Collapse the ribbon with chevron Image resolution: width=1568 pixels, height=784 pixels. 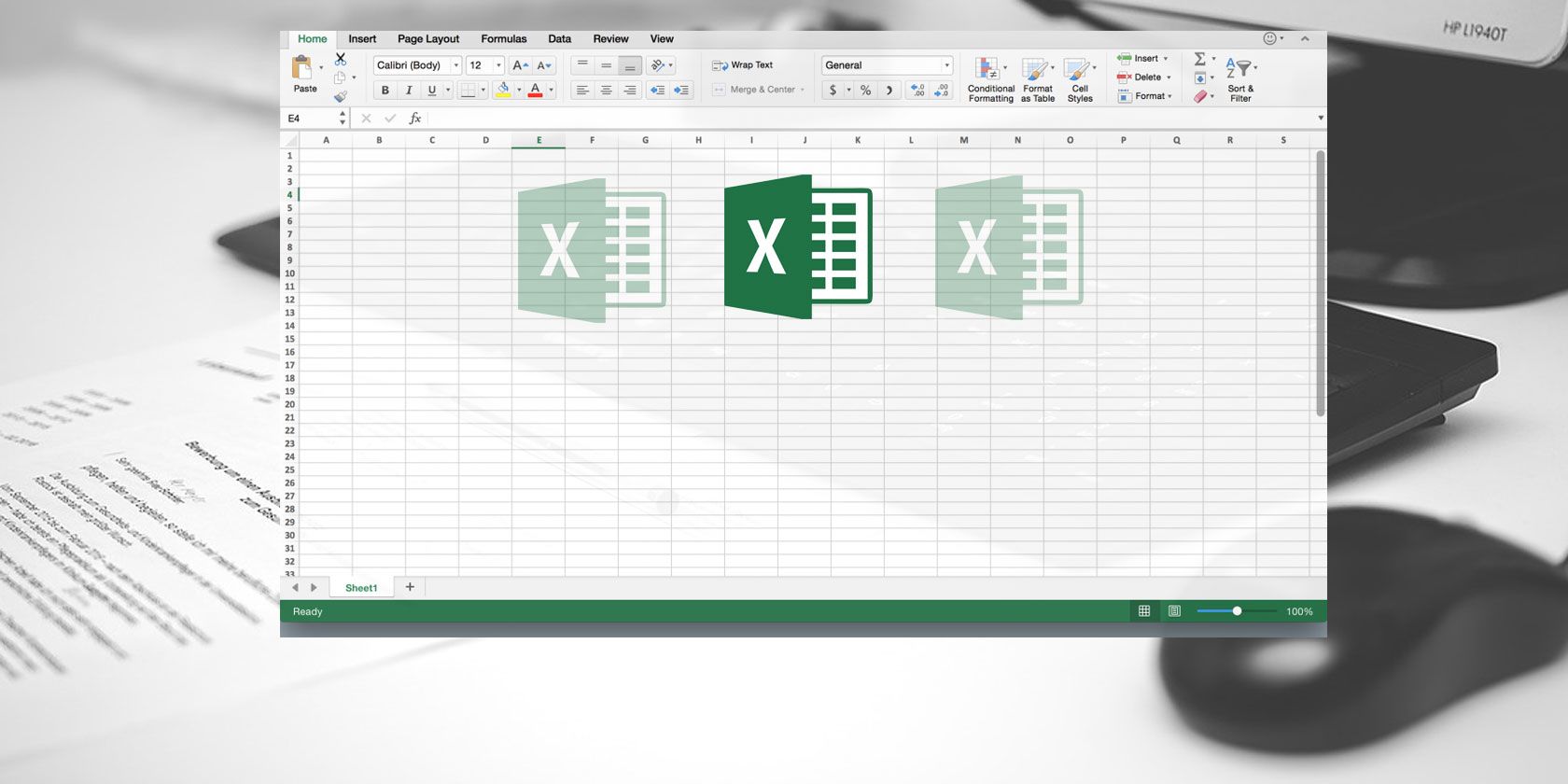[1305, 38]
